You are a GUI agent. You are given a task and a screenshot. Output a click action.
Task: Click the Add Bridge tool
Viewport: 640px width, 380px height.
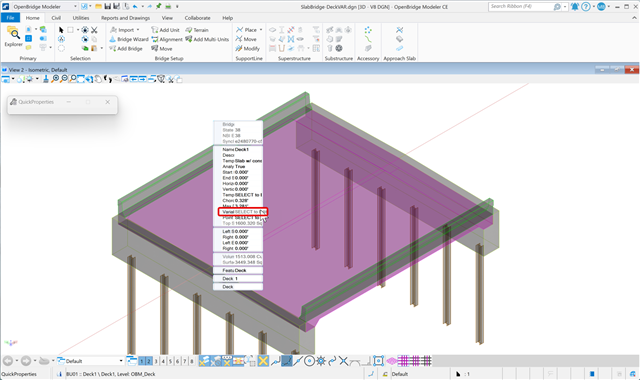point(126,49)
